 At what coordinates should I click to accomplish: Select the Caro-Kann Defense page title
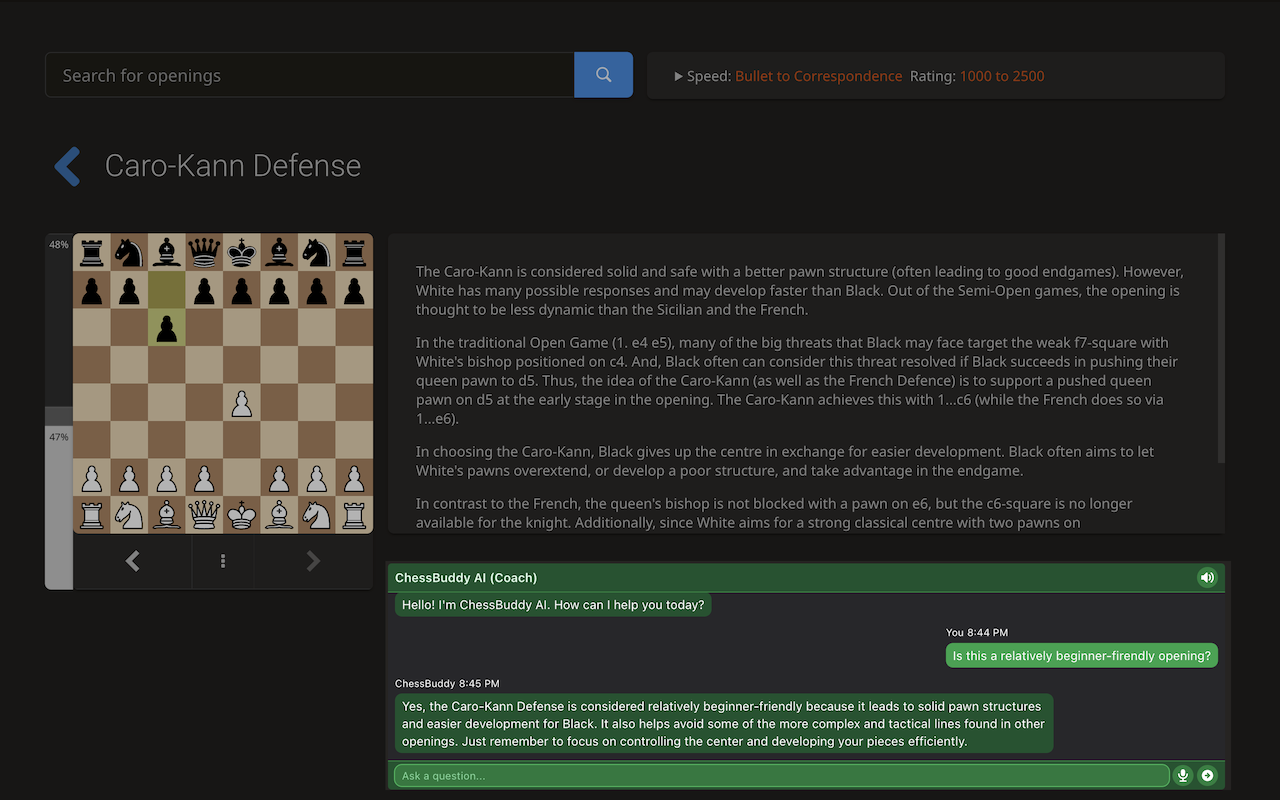[x=232, y=166]
